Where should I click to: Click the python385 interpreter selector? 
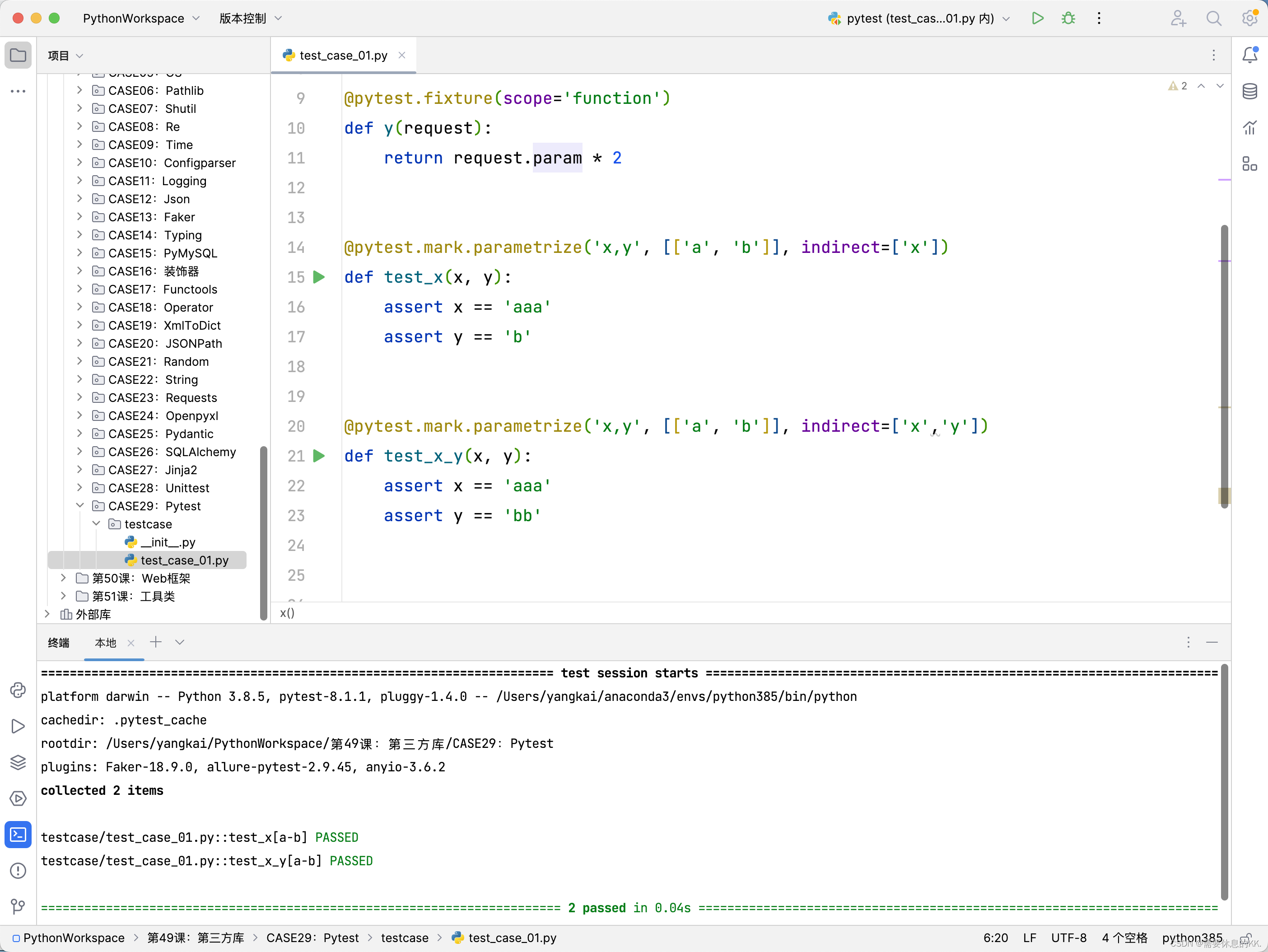(1192, 938)
